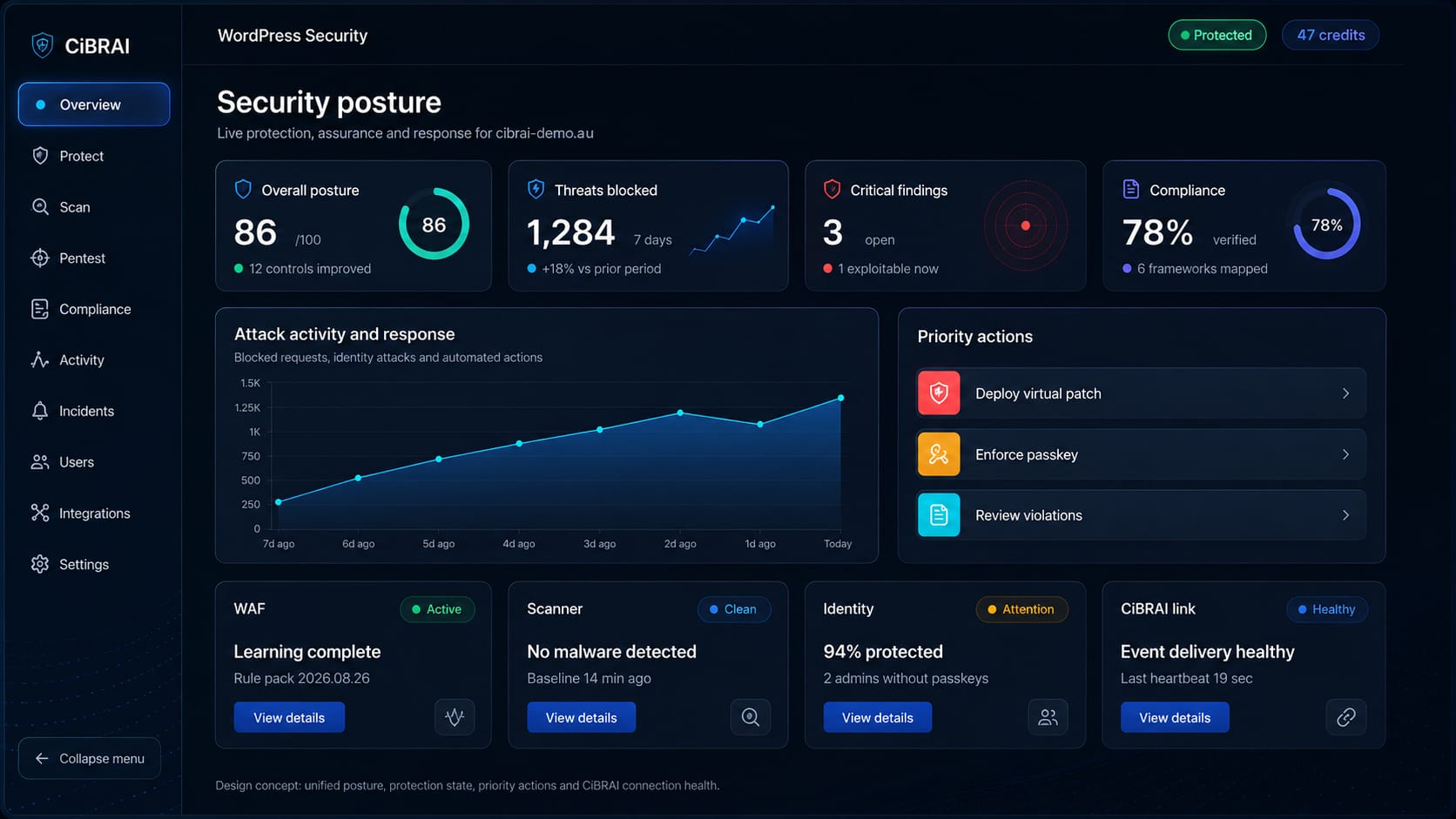Click the CiBRAI link Healthy badge
Image resolution: width=1456 pixels, height=819 pixels.
point(1327,609)
